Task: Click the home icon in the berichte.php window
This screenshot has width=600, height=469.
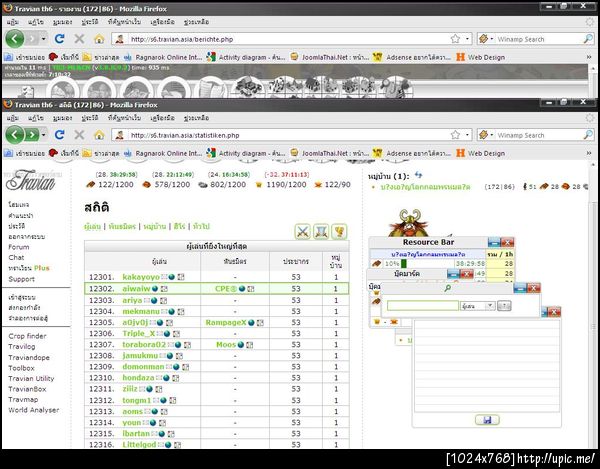Action: coord(99,39)
